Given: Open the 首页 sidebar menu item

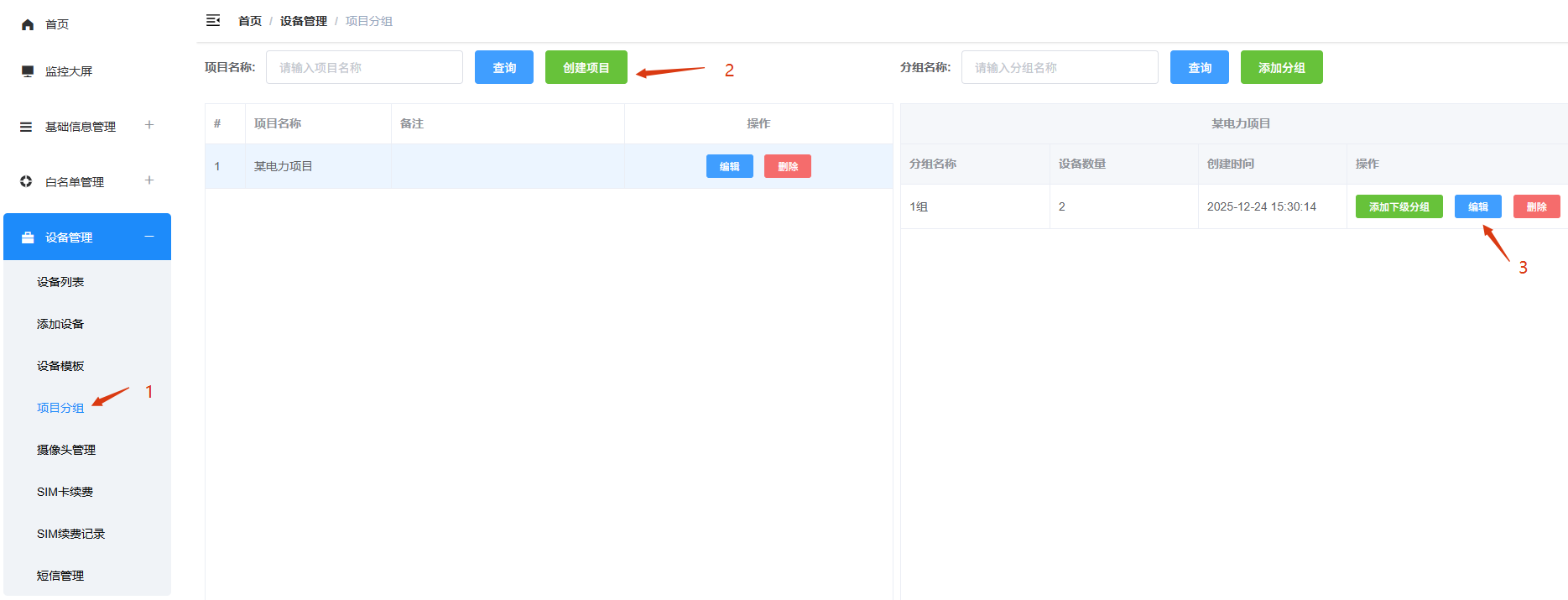Looking at the screenshot, I should [x=57, y=24].
